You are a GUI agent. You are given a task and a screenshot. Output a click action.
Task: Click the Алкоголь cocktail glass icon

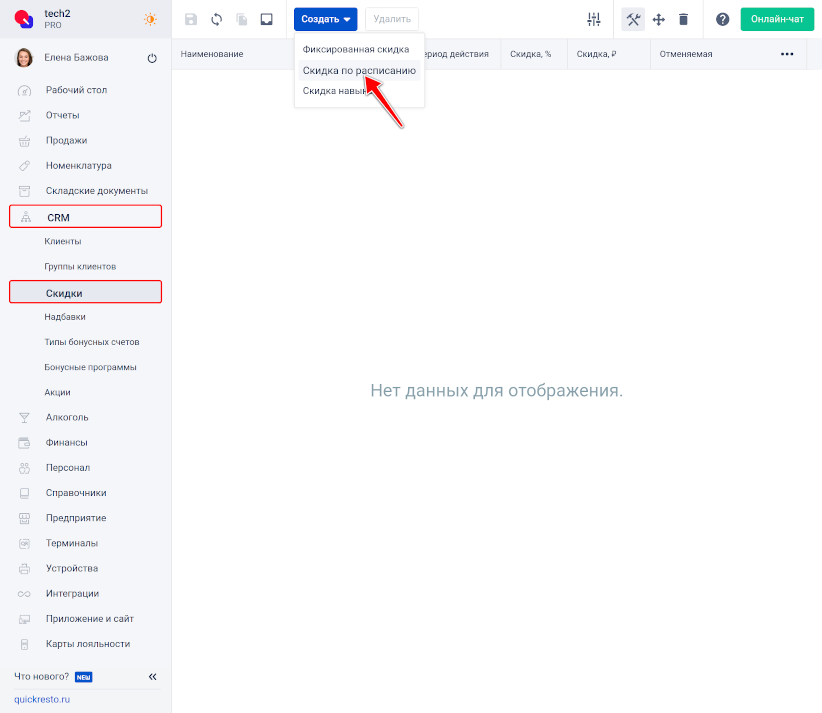[x=25, y=418]
